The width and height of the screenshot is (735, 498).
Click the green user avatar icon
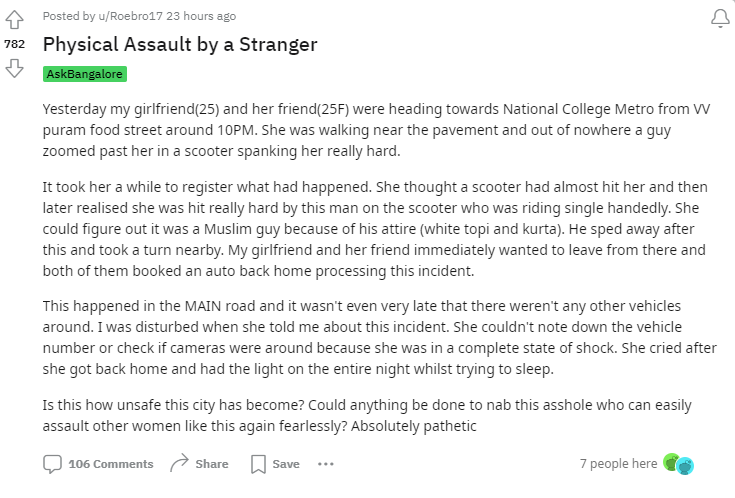[x=671, y=462]
